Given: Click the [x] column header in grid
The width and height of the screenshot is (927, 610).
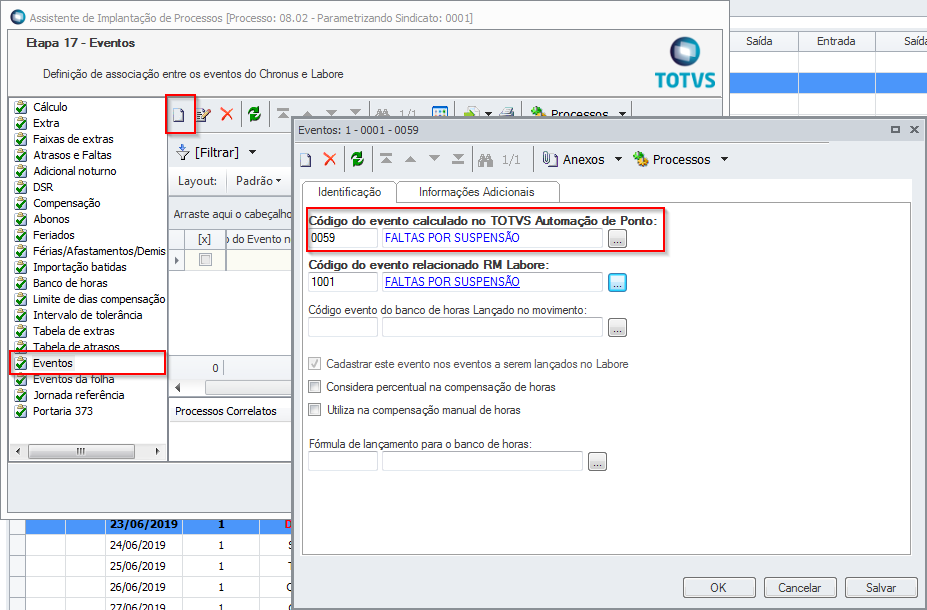Looking at the screenshot, I should click(205, 239).
